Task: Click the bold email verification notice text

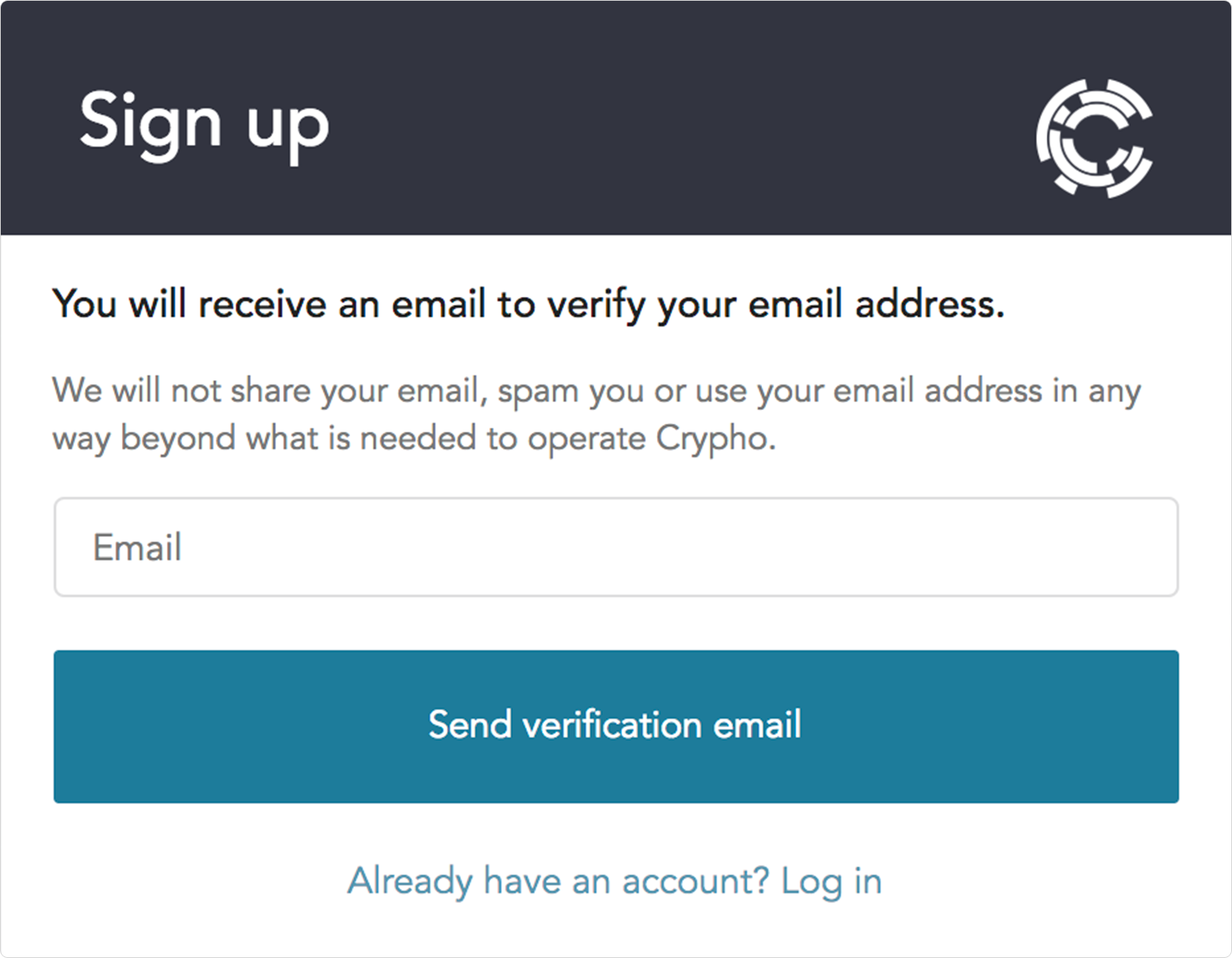Action: (528, 305)
